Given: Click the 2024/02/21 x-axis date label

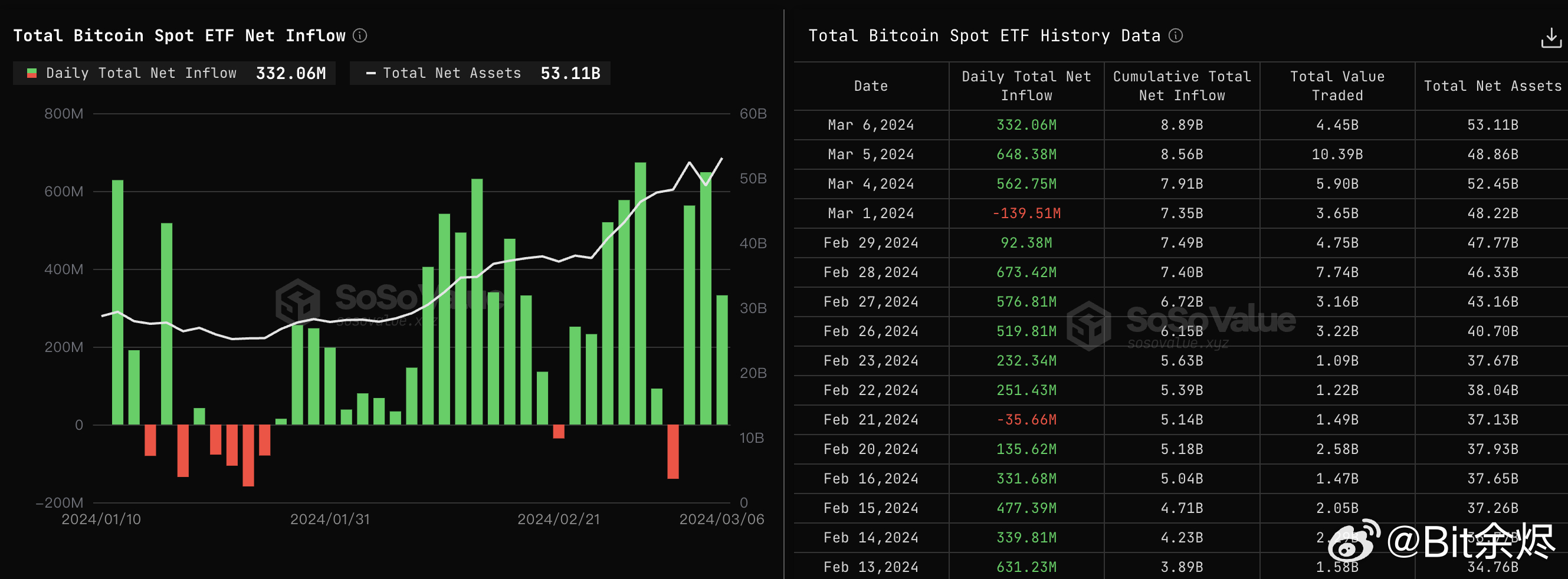Looking at the screenshot, I should point(558,519).
